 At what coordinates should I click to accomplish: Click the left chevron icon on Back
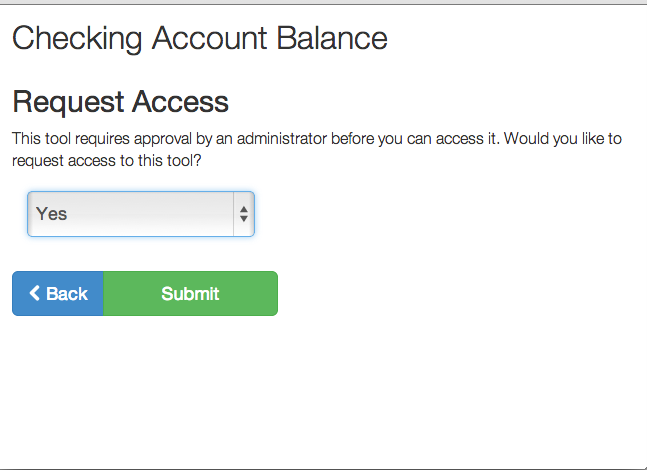coord(35,293)
